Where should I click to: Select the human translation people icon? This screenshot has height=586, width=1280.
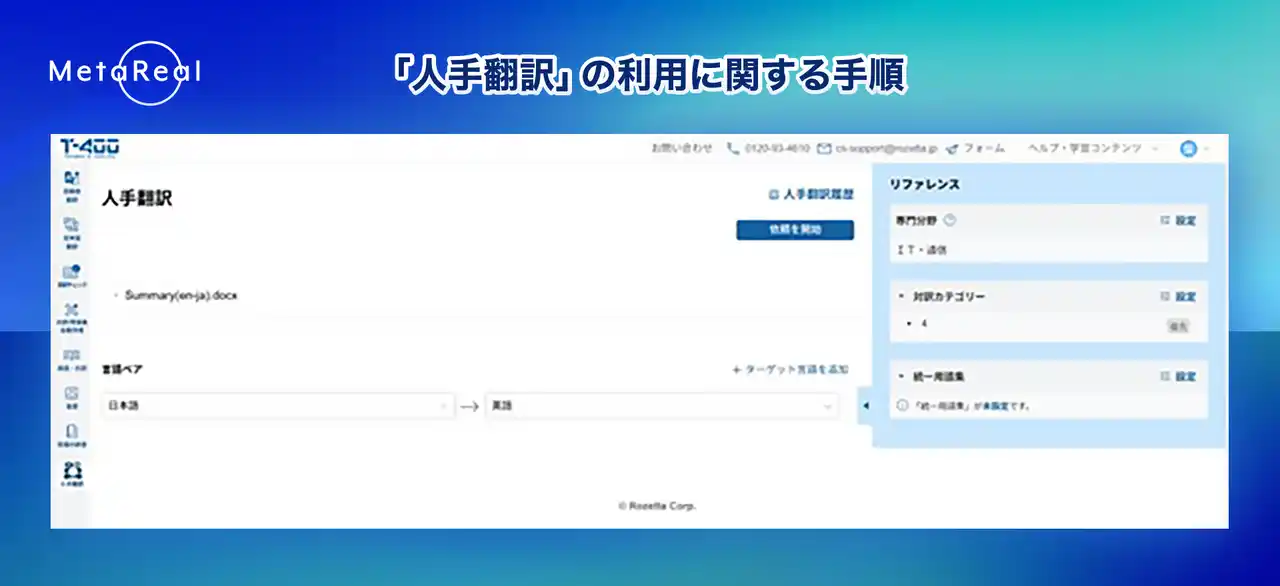pos(71,472)
